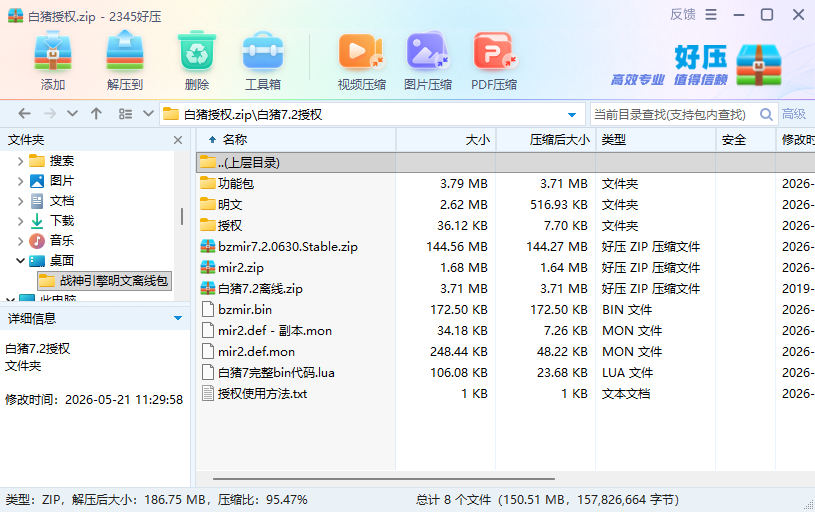This screenshot has width=815, height=512.
Task: Open the 工具箱 (Toolbox) icon
Action: 263,50
